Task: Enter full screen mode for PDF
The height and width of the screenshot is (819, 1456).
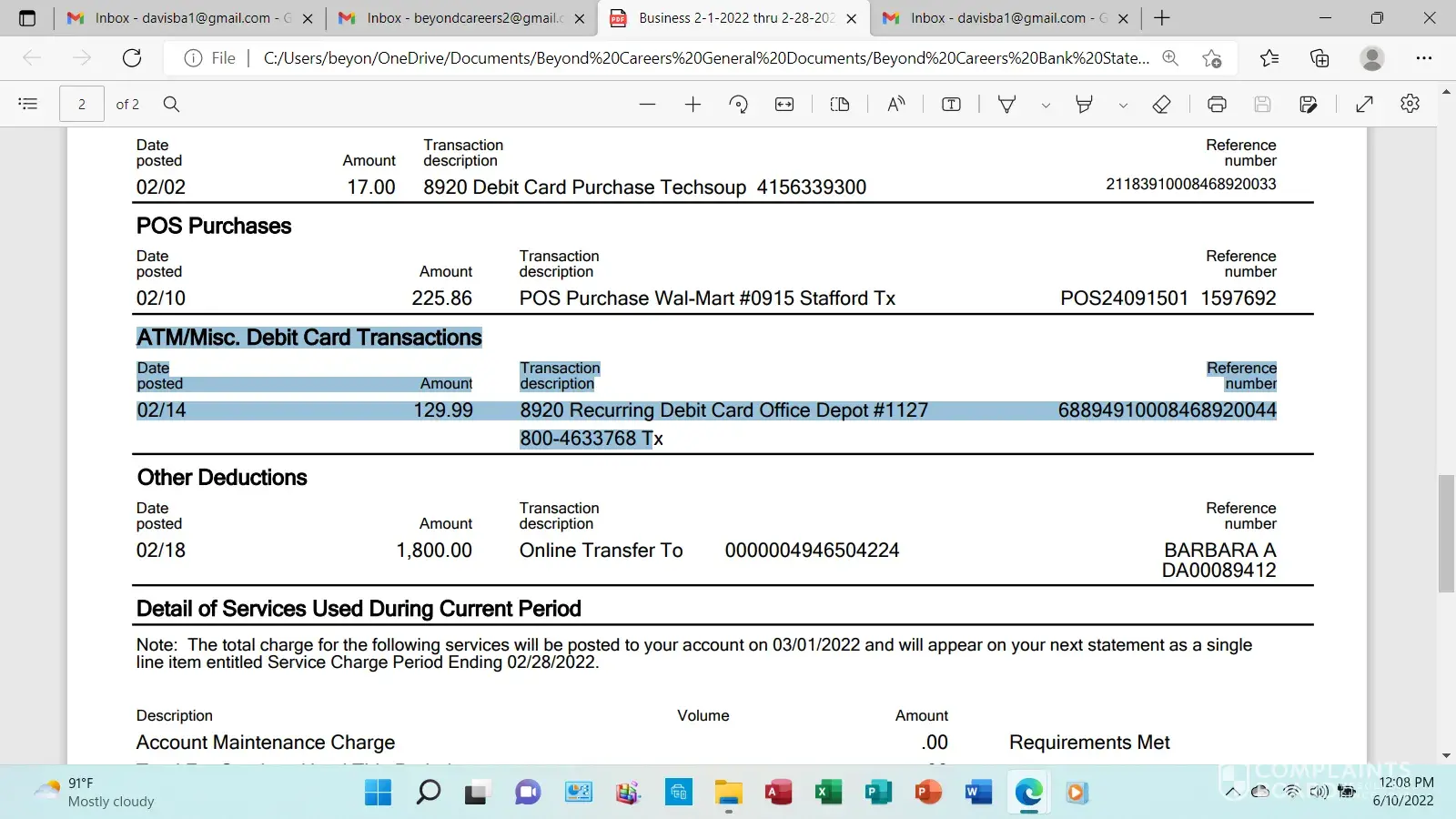Action: [x=1364, y=105]
